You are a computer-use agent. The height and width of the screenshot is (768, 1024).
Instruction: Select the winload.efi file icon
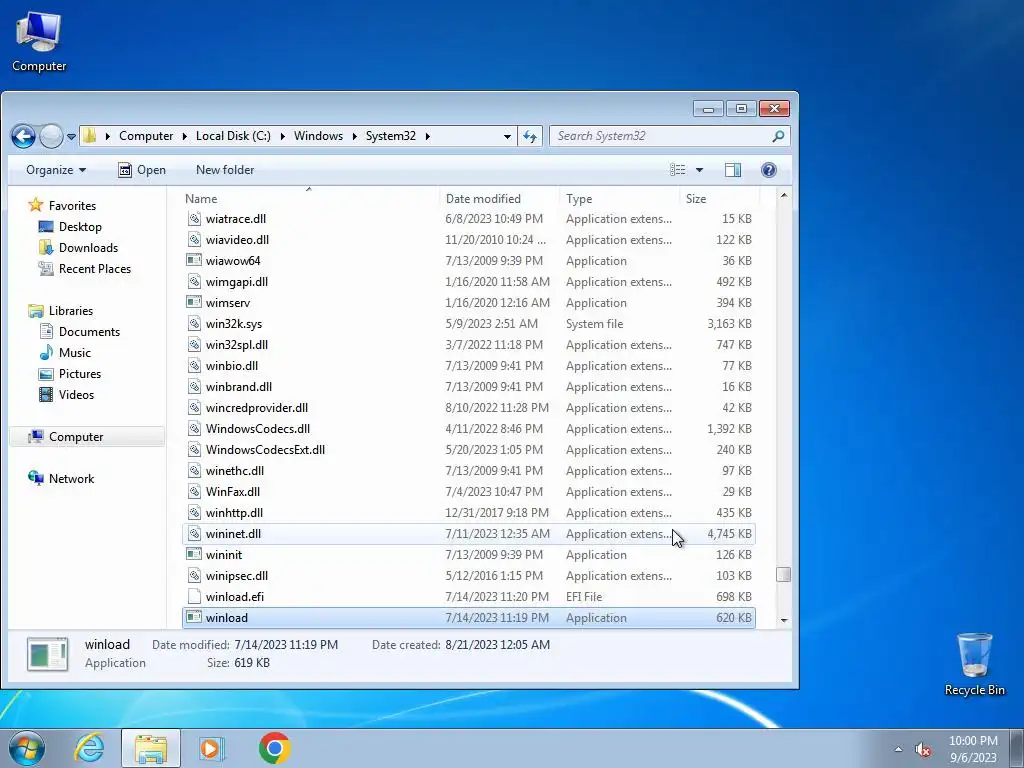click(194, 596)
